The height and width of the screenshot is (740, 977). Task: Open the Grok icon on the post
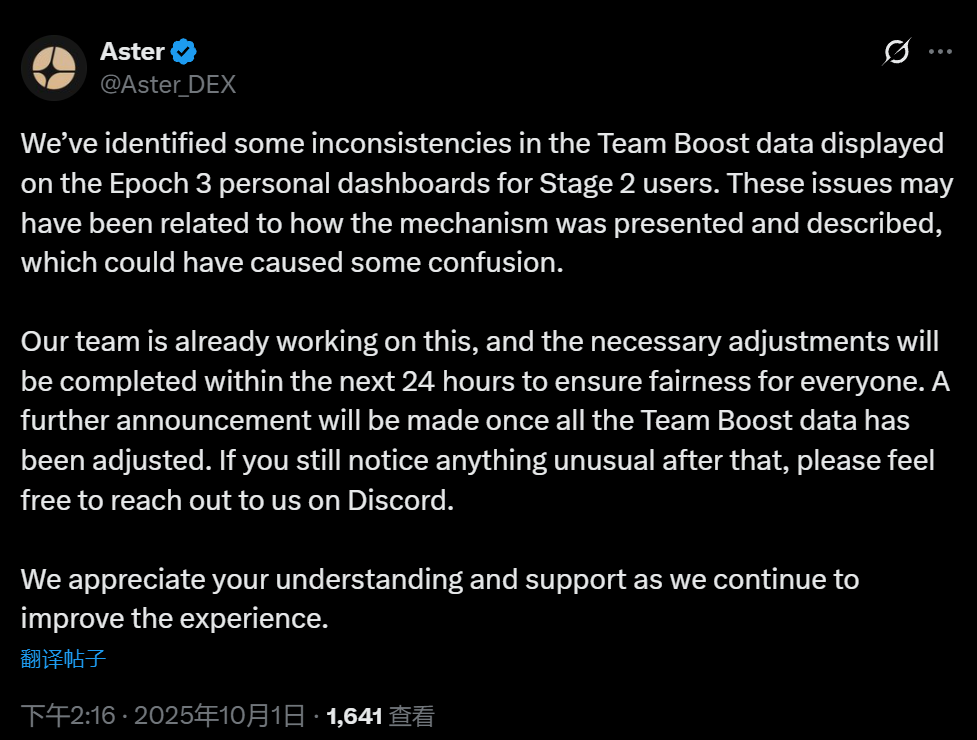pos(897,52)
